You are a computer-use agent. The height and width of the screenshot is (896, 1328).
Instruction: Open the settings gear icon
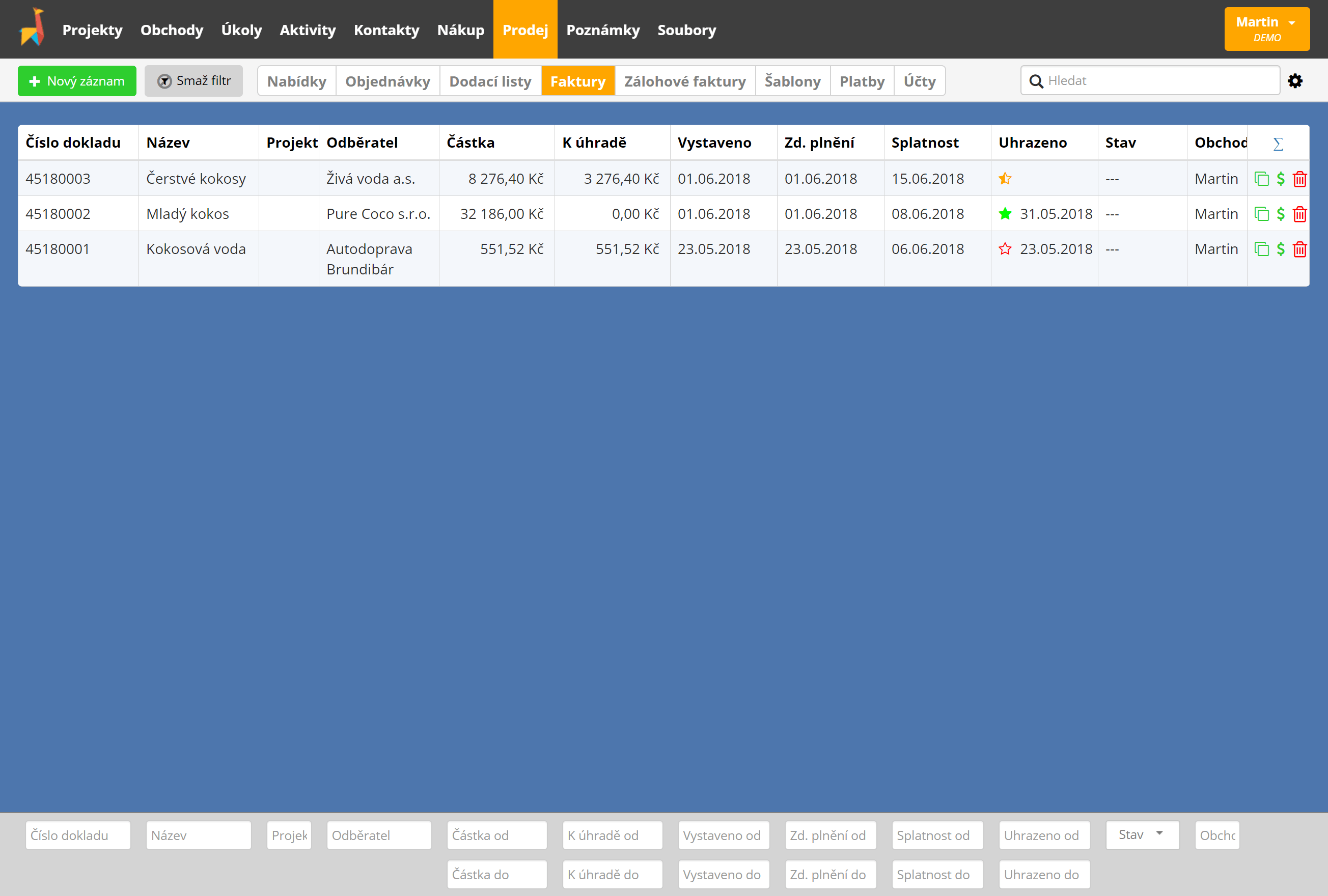(1295, 81)
